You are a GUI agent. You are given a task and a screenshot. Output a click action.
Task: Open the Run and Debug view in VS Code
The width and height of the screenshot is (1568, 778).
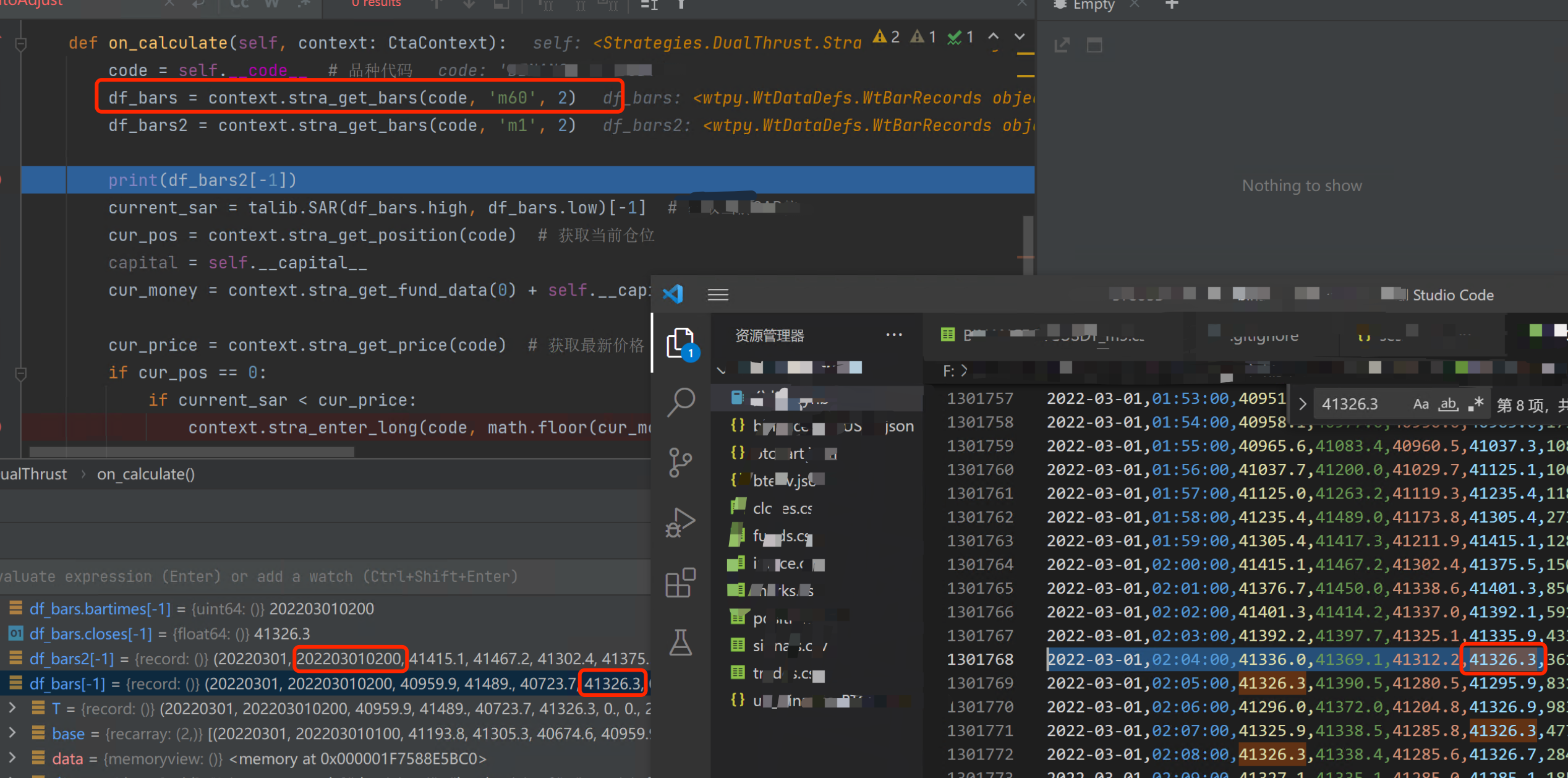(x=681, y=521)
